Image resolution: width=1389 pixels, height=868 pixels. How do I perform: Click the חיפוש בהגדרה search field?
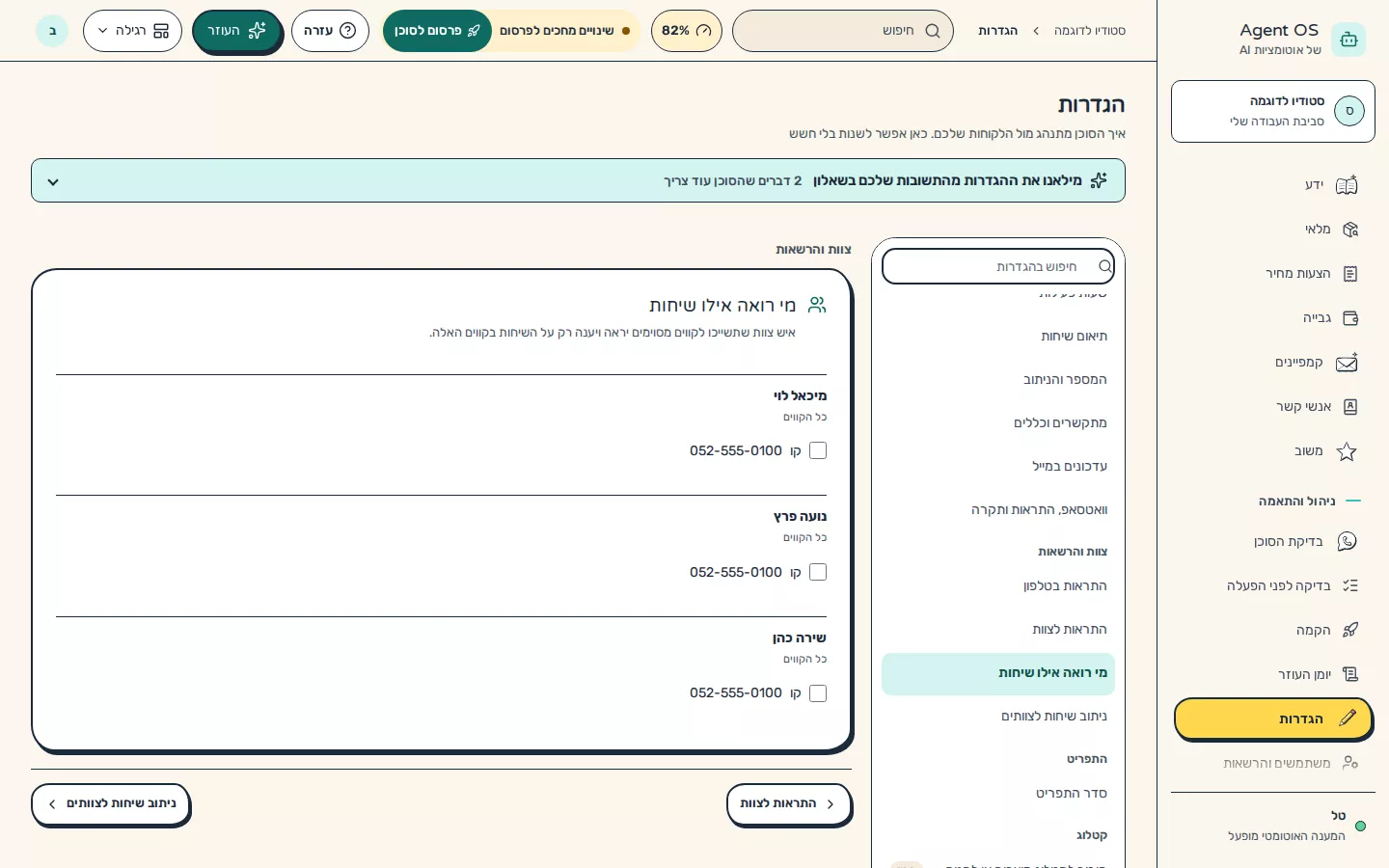tap(998, 266)
